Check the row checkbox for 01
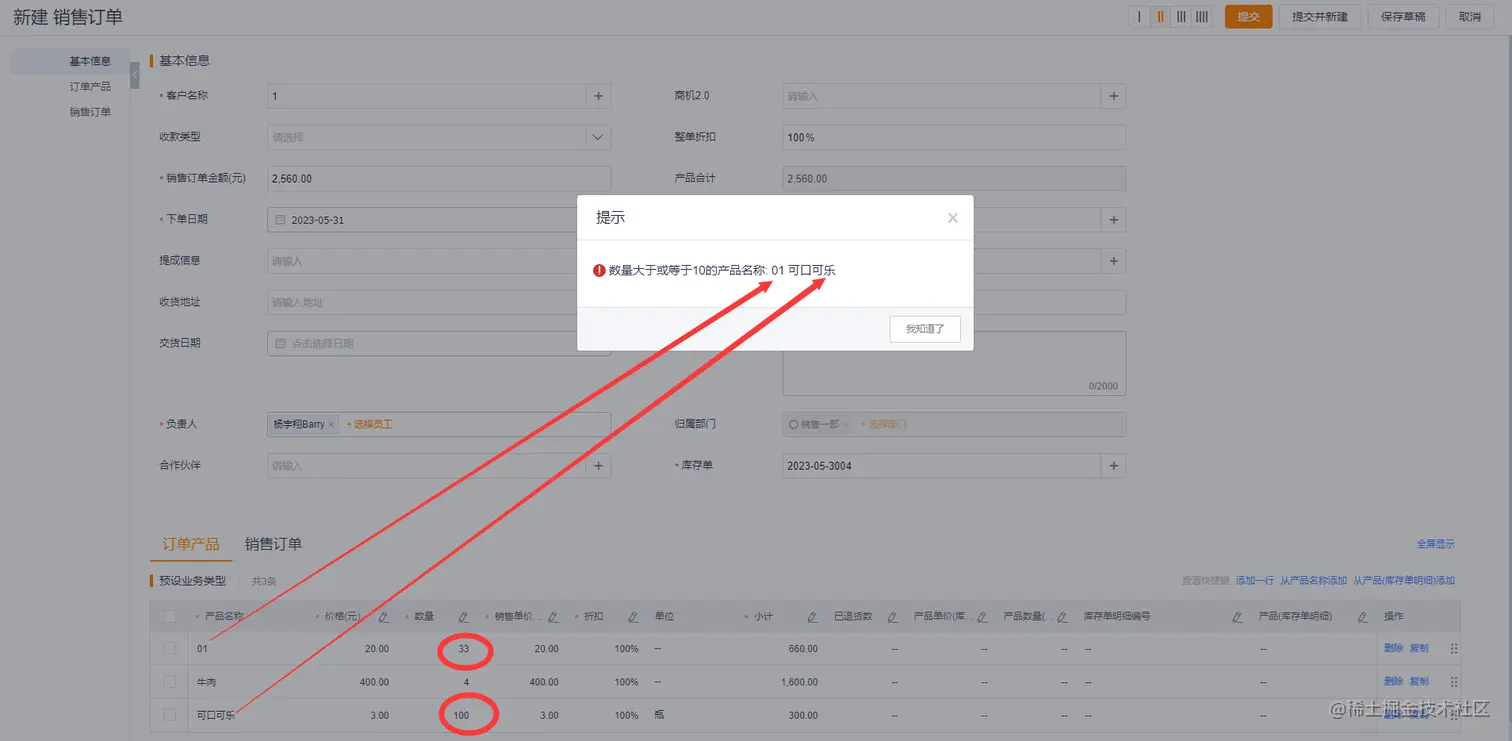This screenshot has width=1512, height=741. 170,649
